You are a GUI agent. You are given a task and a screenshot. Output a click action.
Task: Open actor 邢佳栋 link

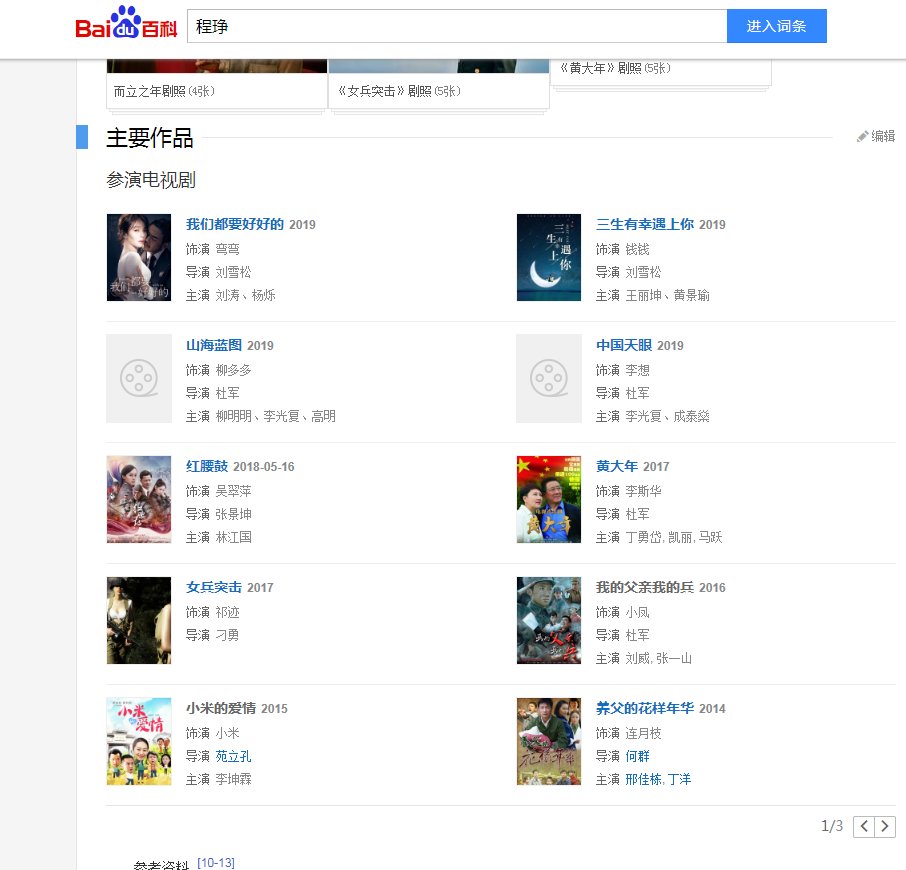[644, 779]
